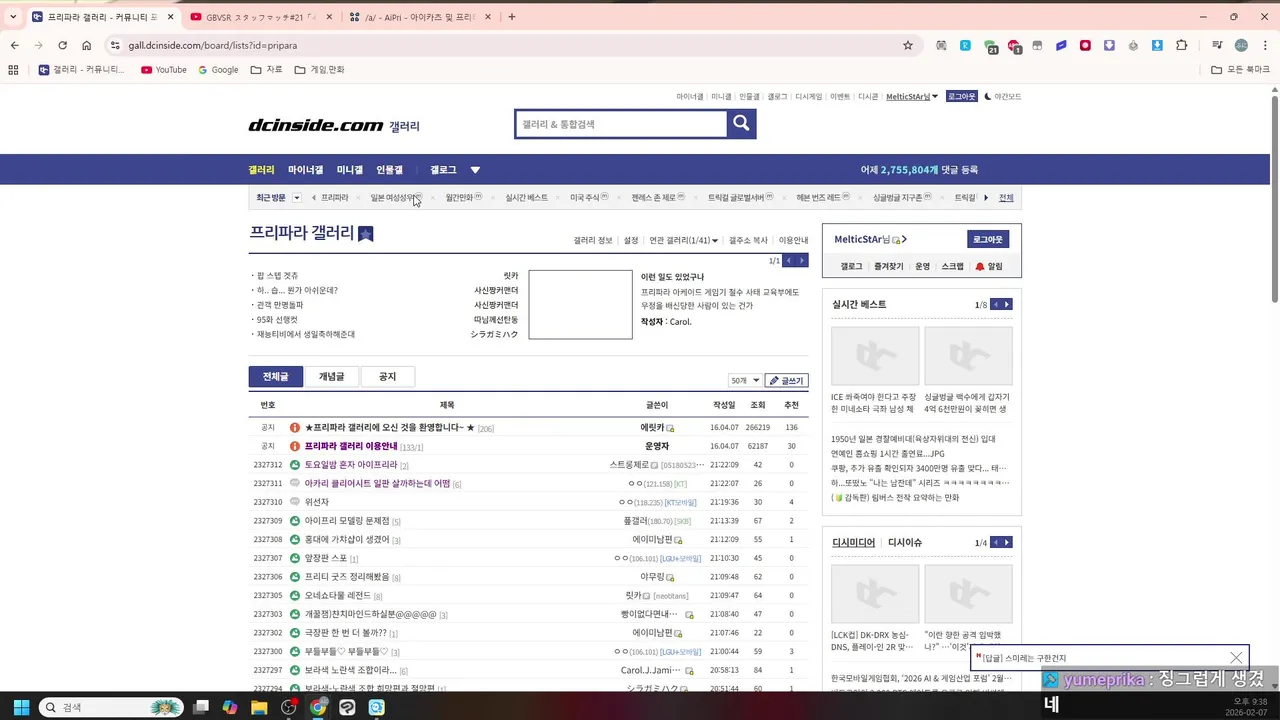Open the 게임,만화 bookmarks folder
This screenshot has height=720, width=1280.
coord(320,70)
